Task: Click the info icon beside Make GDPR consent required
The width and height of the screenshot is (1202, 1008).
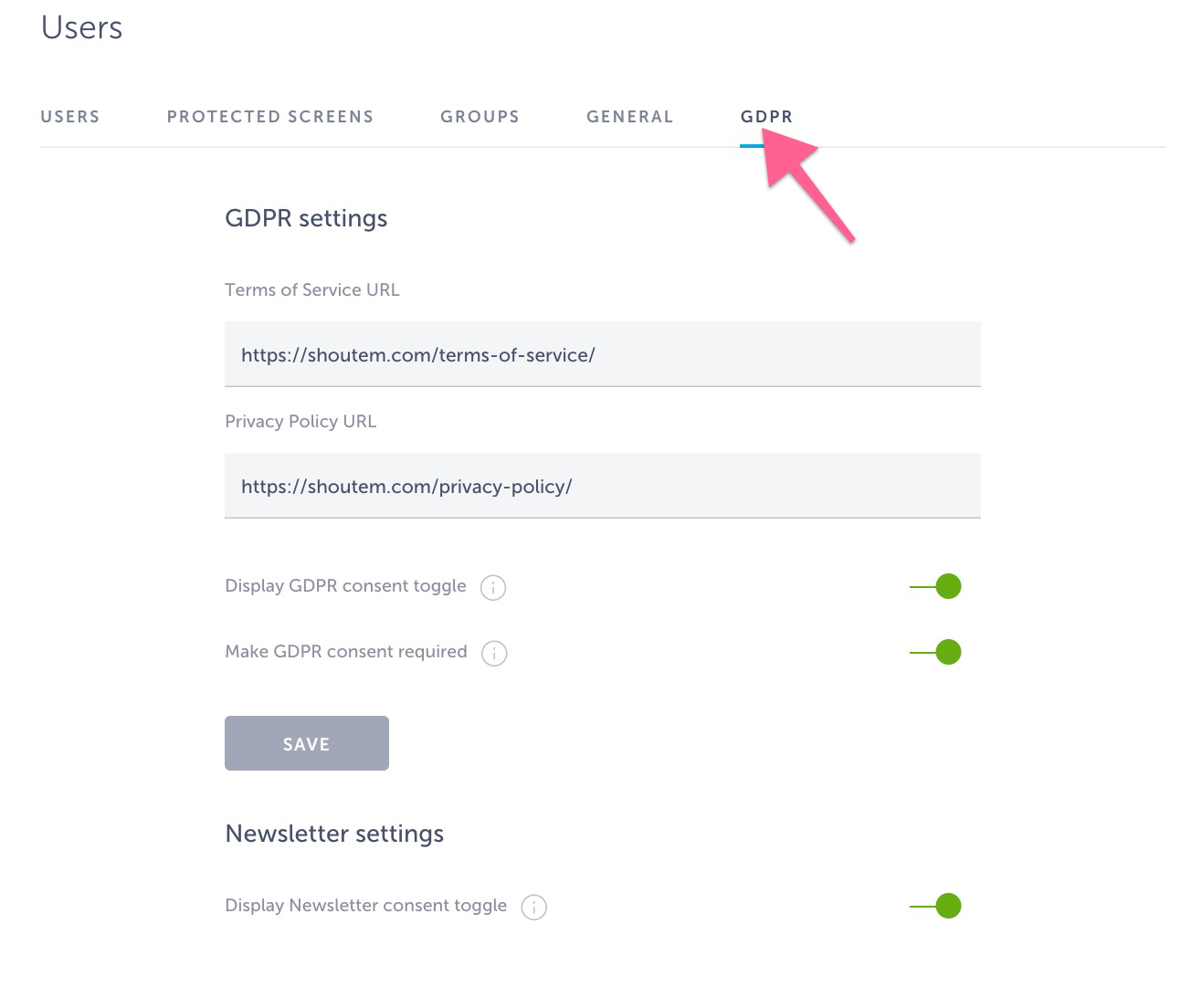Action: (494, 653)
